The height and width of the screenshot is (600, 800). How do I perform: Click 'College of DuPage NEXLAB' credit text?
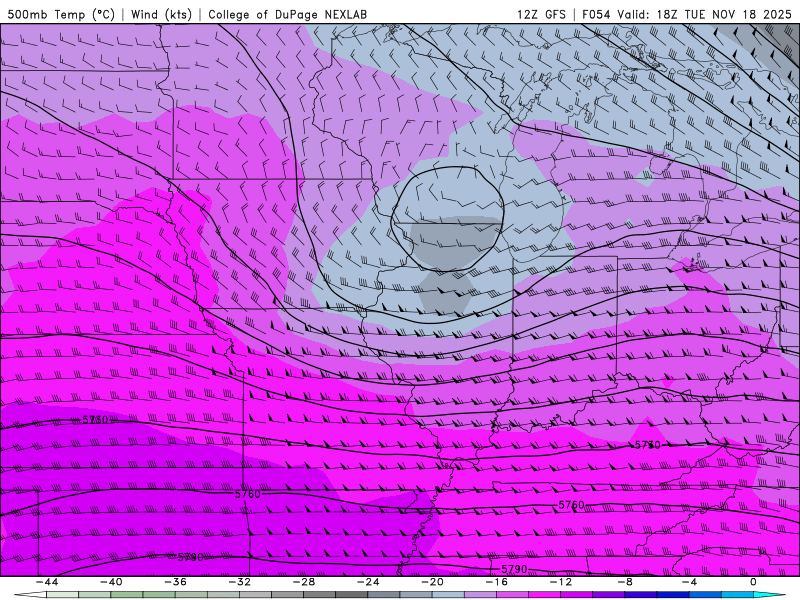287,14
